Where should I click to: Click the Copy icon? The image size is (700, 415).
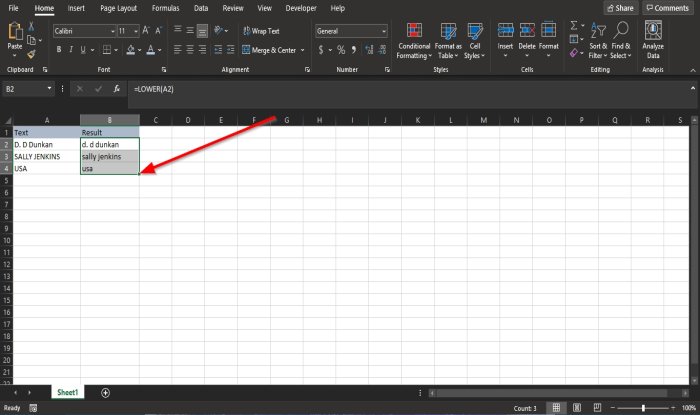[x=31, y=41]
